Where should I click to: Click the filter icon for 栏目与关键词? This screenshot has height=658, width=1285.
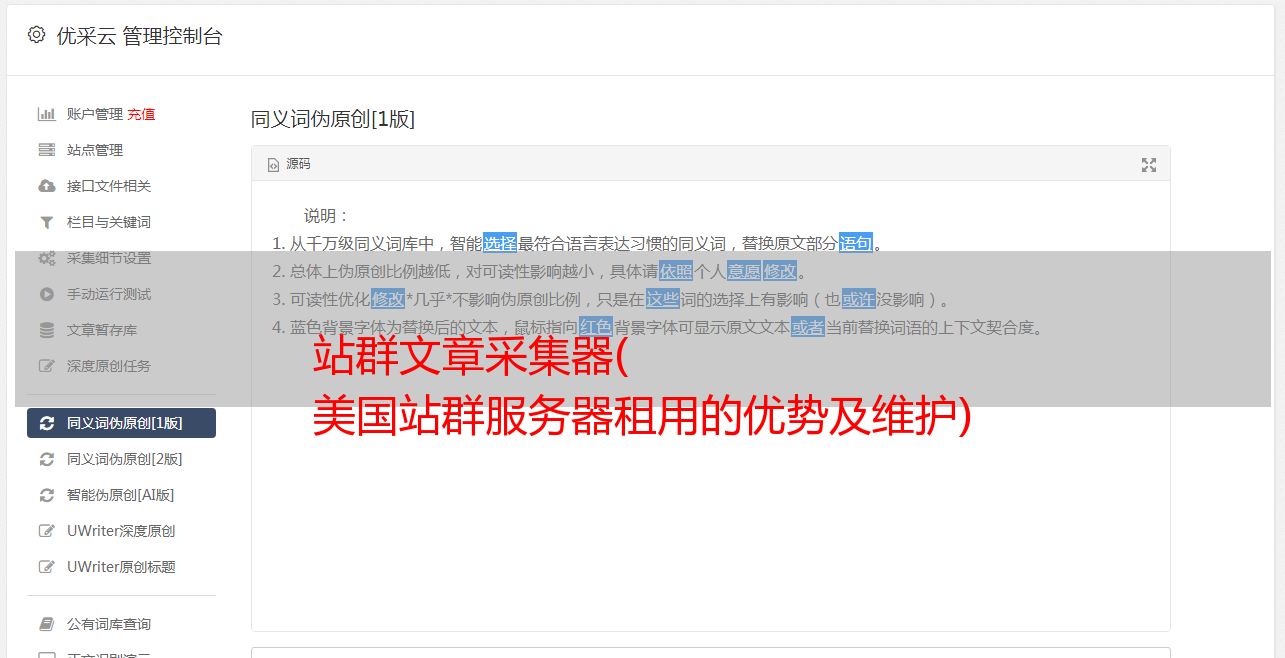pos(46,222)
